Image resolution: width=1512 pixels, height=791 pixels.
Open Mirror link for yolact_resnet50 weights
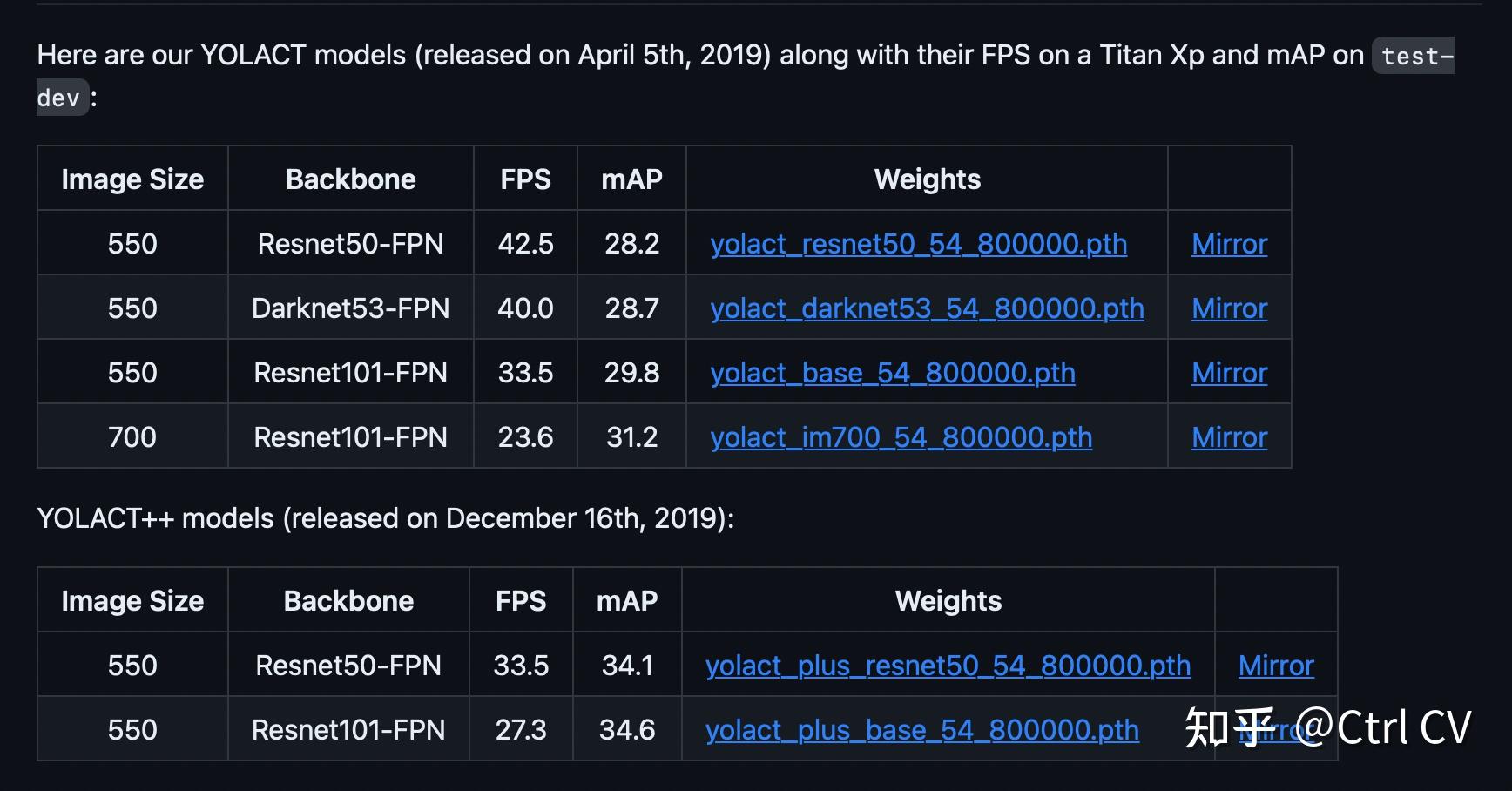tap(1229, 244)
